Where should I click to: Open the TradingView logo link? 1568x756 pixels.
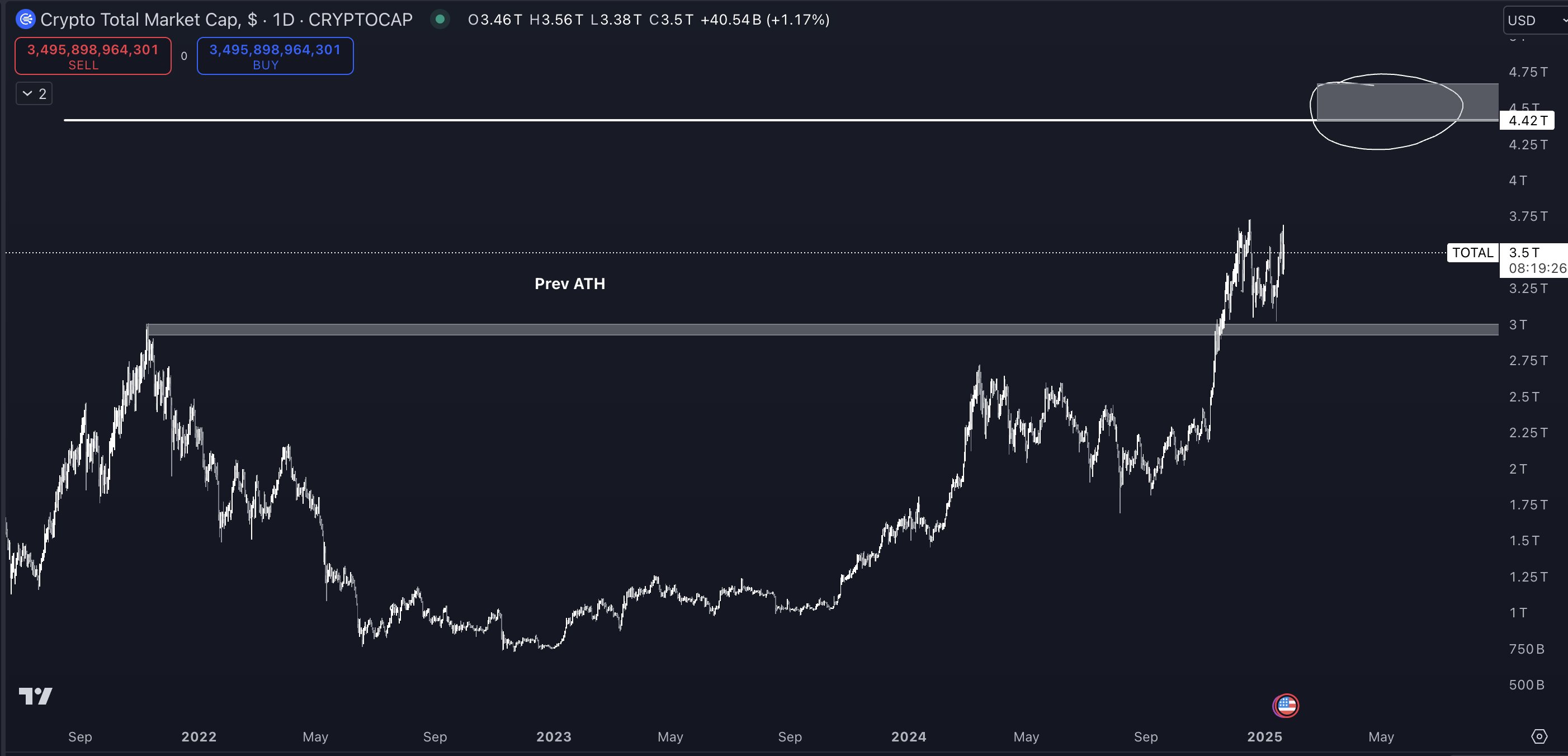point(35,695)
